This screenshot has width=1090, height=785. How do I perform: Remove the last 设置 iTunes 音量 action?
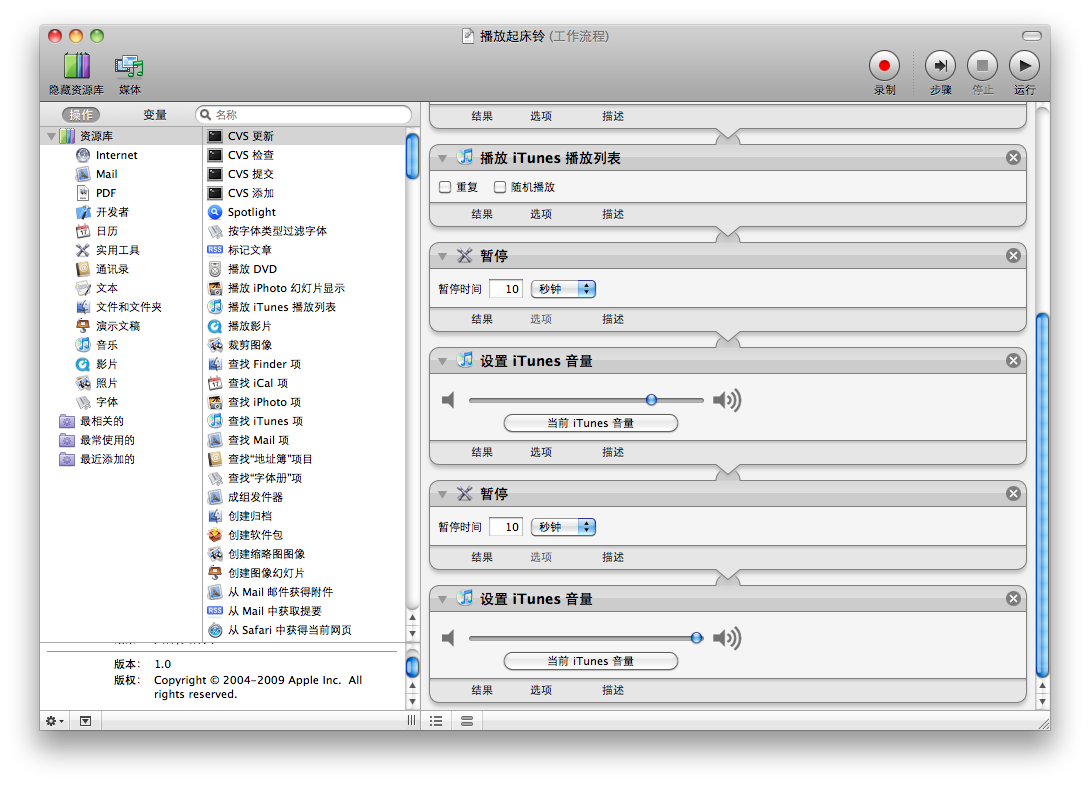coord(1014,599)
